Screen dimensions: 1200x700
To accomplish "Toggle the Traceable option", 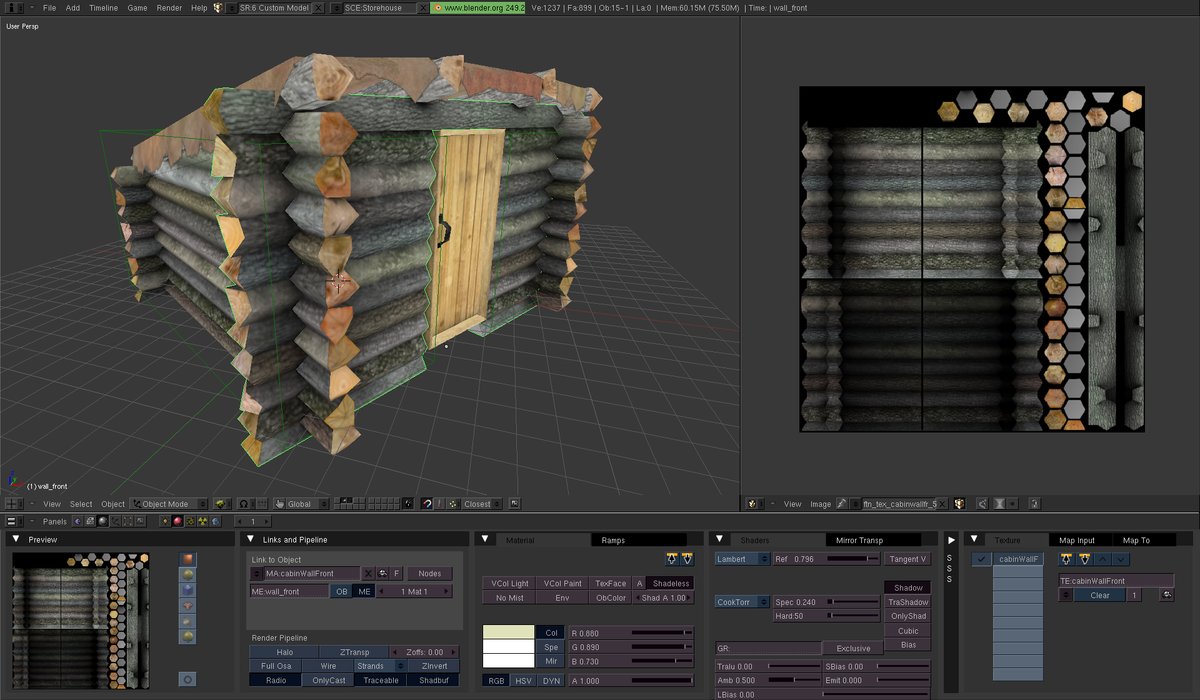I will (x=380, y=680).
